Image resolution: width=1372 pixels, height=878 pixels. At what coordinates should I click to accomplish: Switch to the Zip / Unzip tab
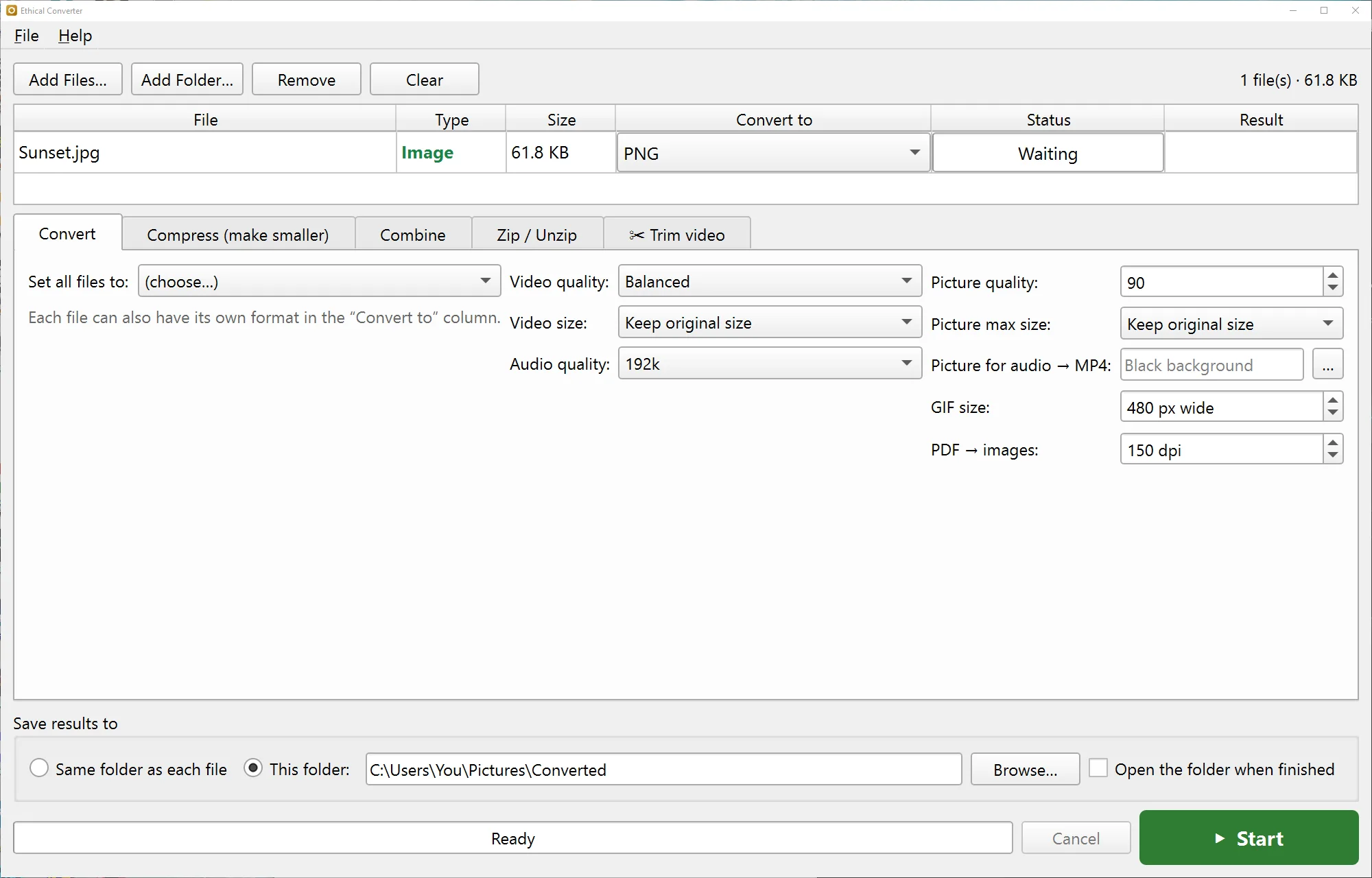tap(537, 235)
